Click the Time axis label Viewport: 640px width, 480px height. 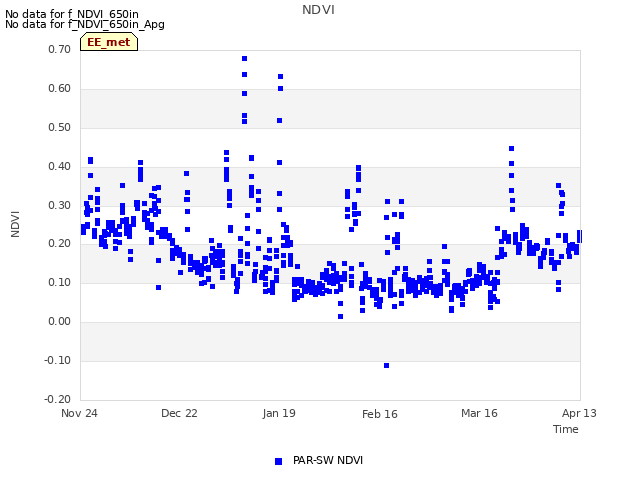pos(566,429)
